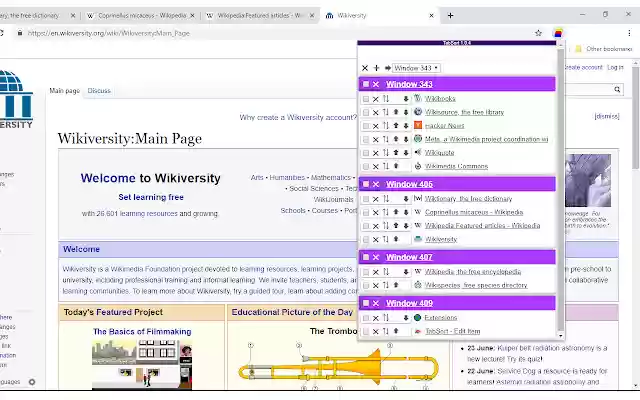Switch to the Coprinellus micaceus browser tab

pos(141,16)
